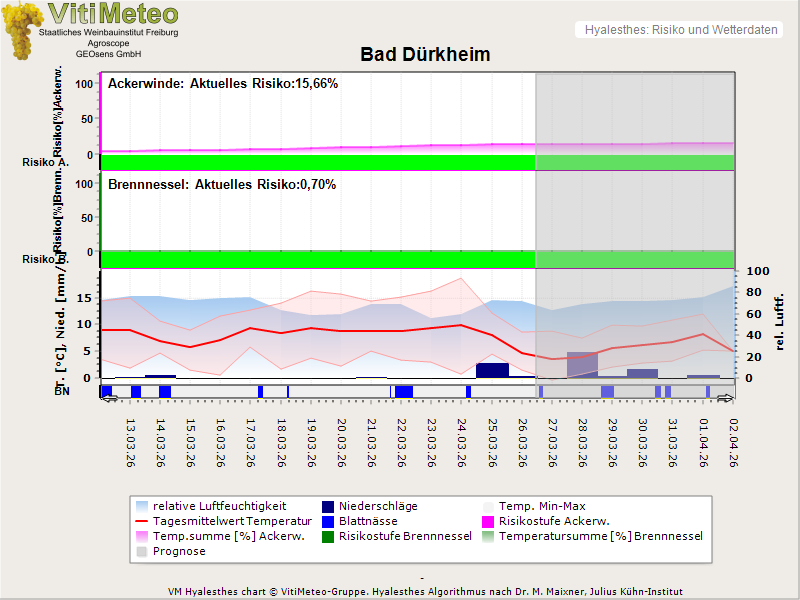Click the Prognose legend swatch

(141, 552)
